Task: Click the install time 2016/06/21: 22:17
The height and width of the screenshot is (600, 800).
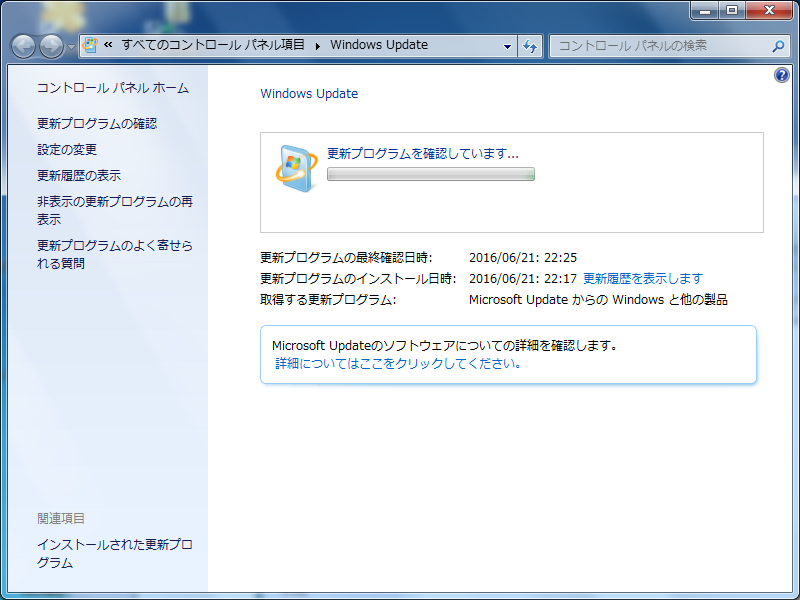Action: 523,279
